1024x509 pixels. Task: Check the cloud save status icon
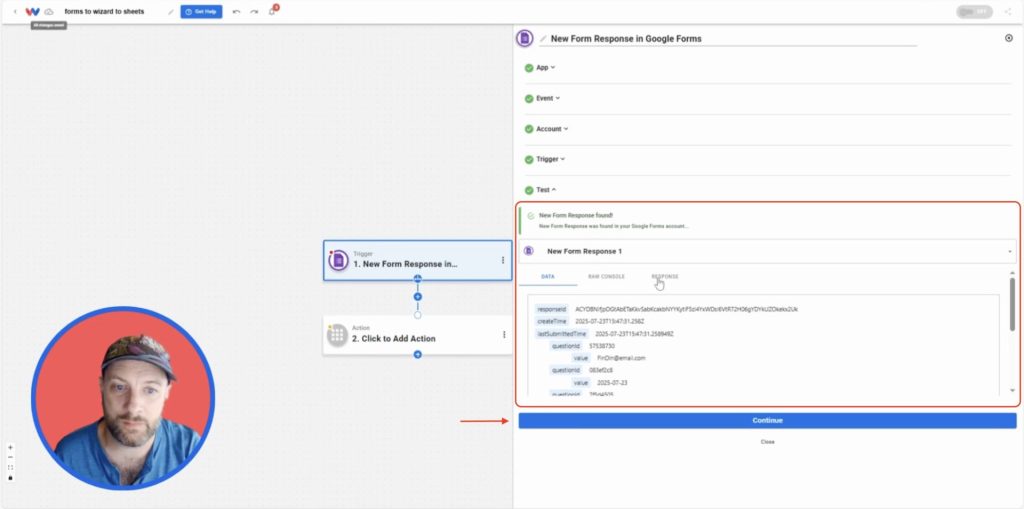pyautogui.click(x=49, y=12)
